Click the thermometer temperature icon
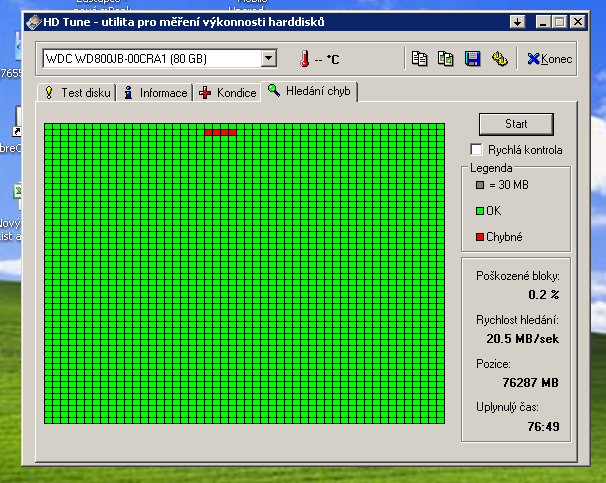This screenshot has width=606, height=483. (x=305, y=59)
